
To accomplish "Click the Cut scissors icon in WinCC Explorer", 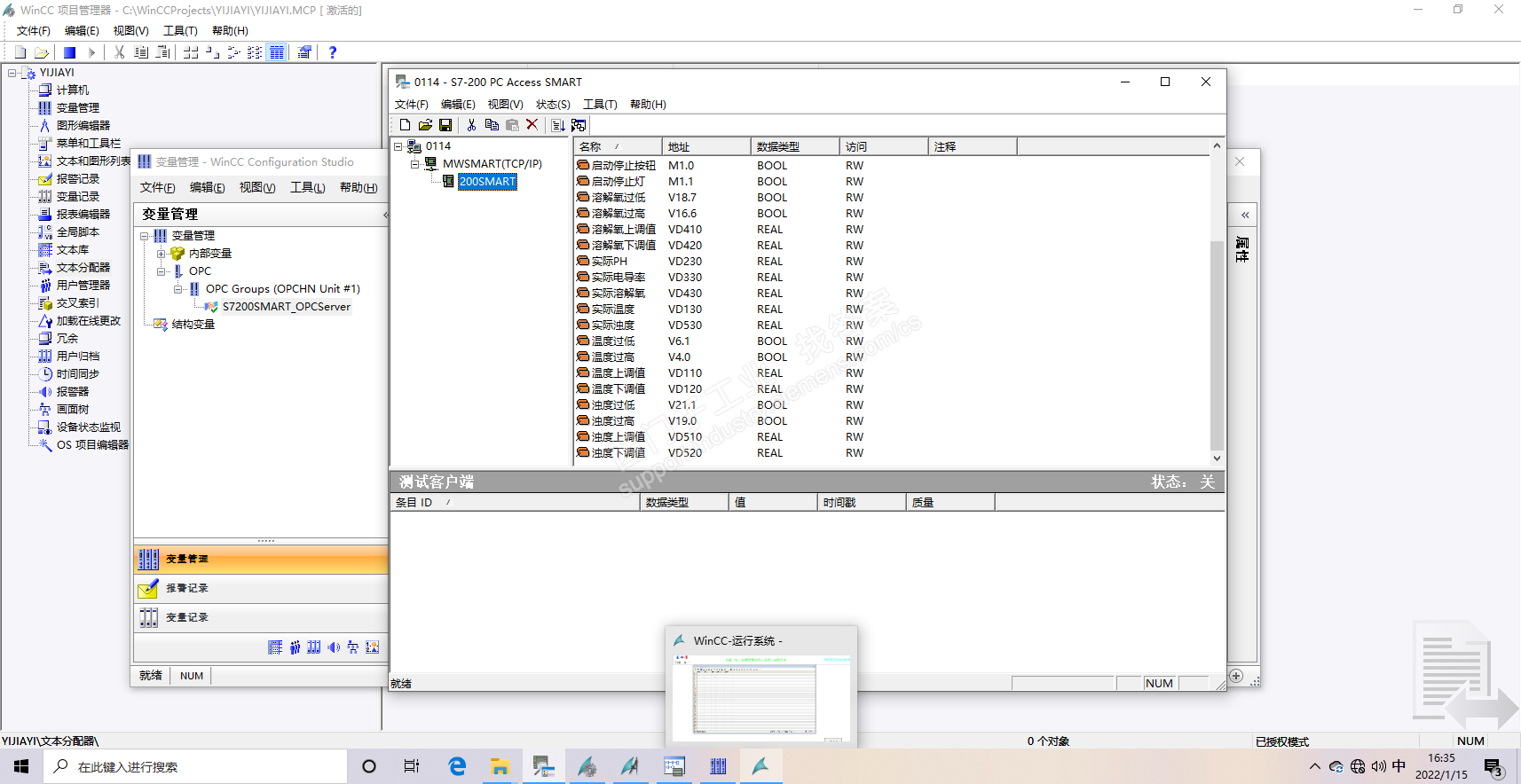I will pos(119,52).
